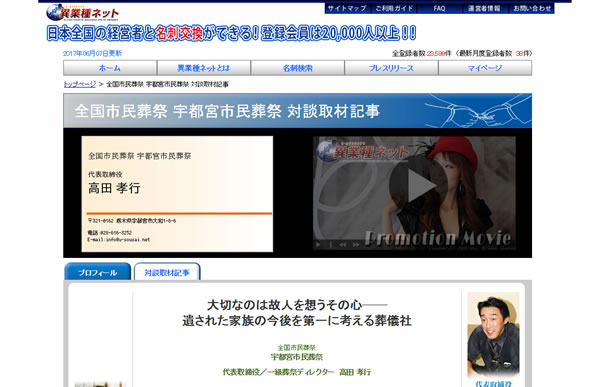Switch to the プロフィール tab
This screenshot has height=387, width=600.
click(98, 272)
